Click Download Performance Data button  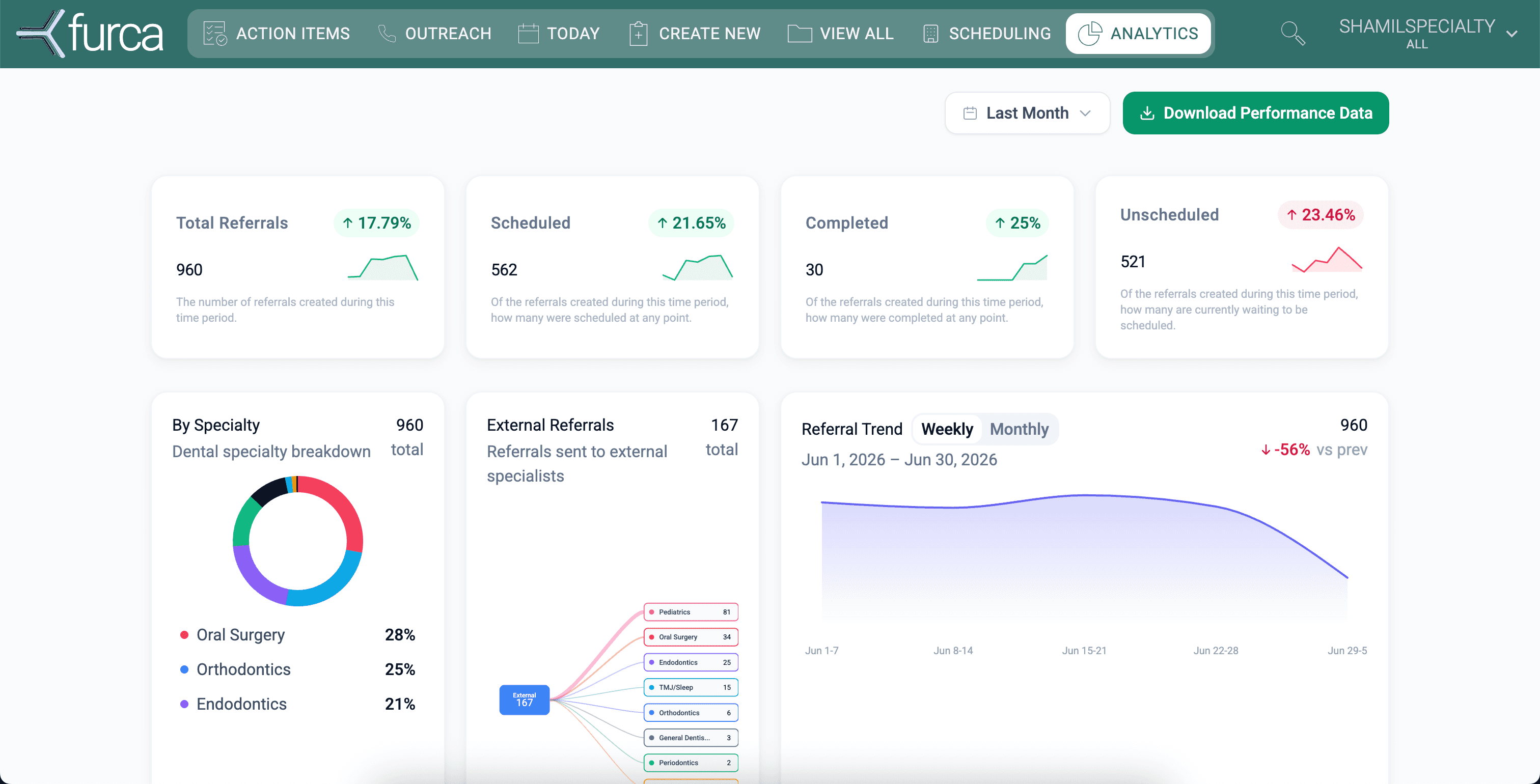click(1255, 113)
